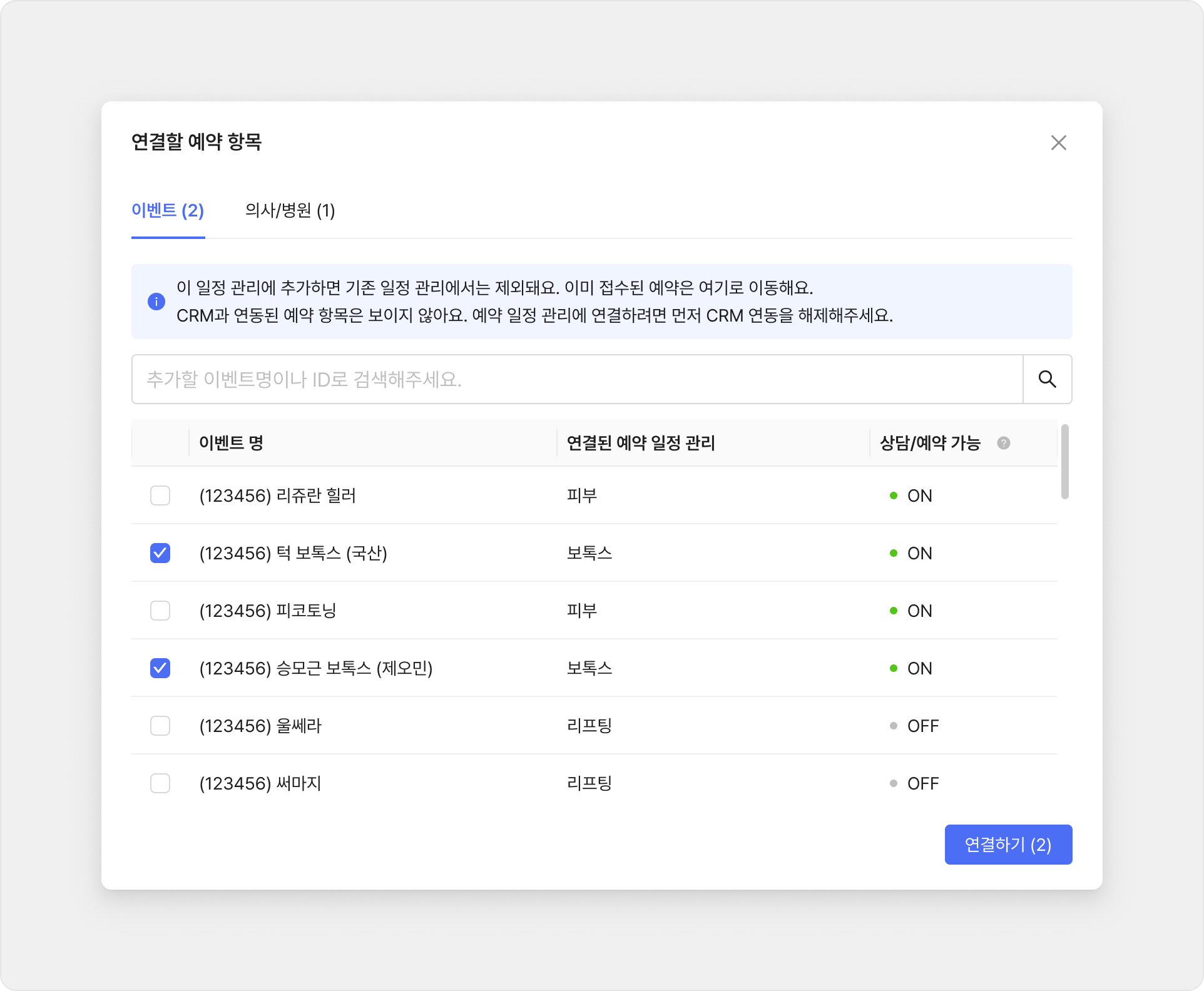This screenshot has height=991, width=1204.
Task: Click the 이벤트 명 column header
Action: (x=231, y=443)
